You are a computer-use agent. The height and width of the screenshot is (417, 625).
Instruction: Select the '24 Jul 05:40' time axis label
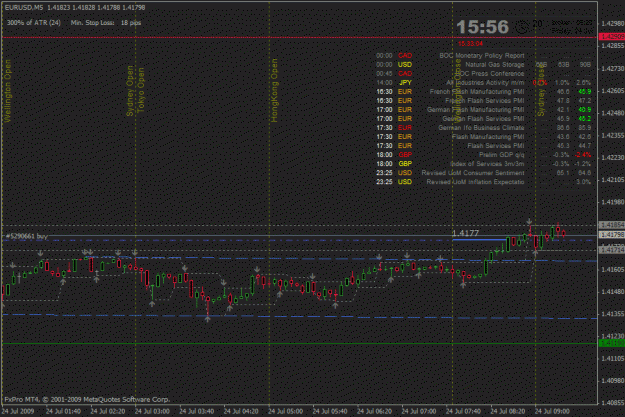click(330, 411)
